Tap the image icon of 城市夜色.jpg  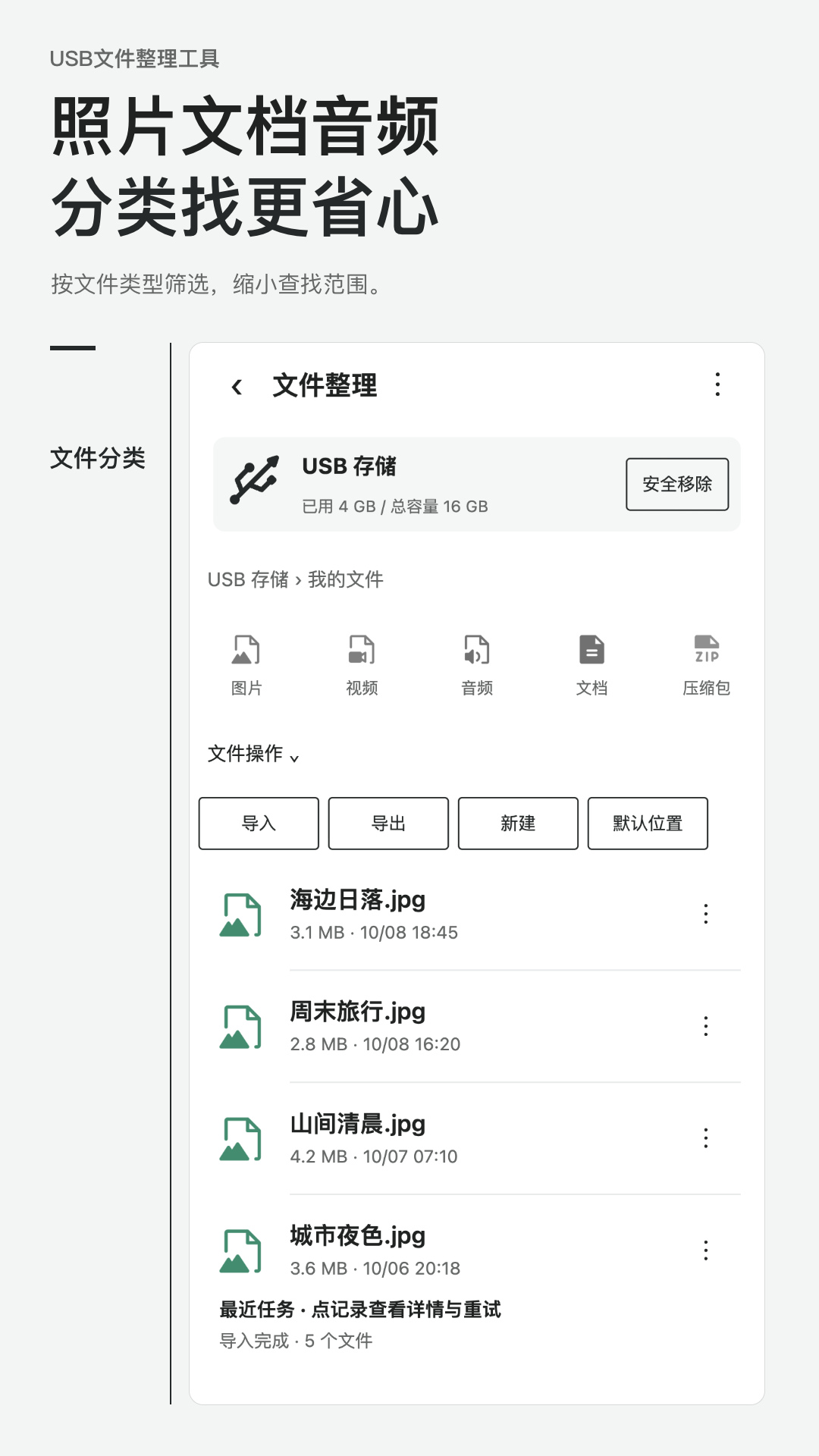(x=240, y=1251)
